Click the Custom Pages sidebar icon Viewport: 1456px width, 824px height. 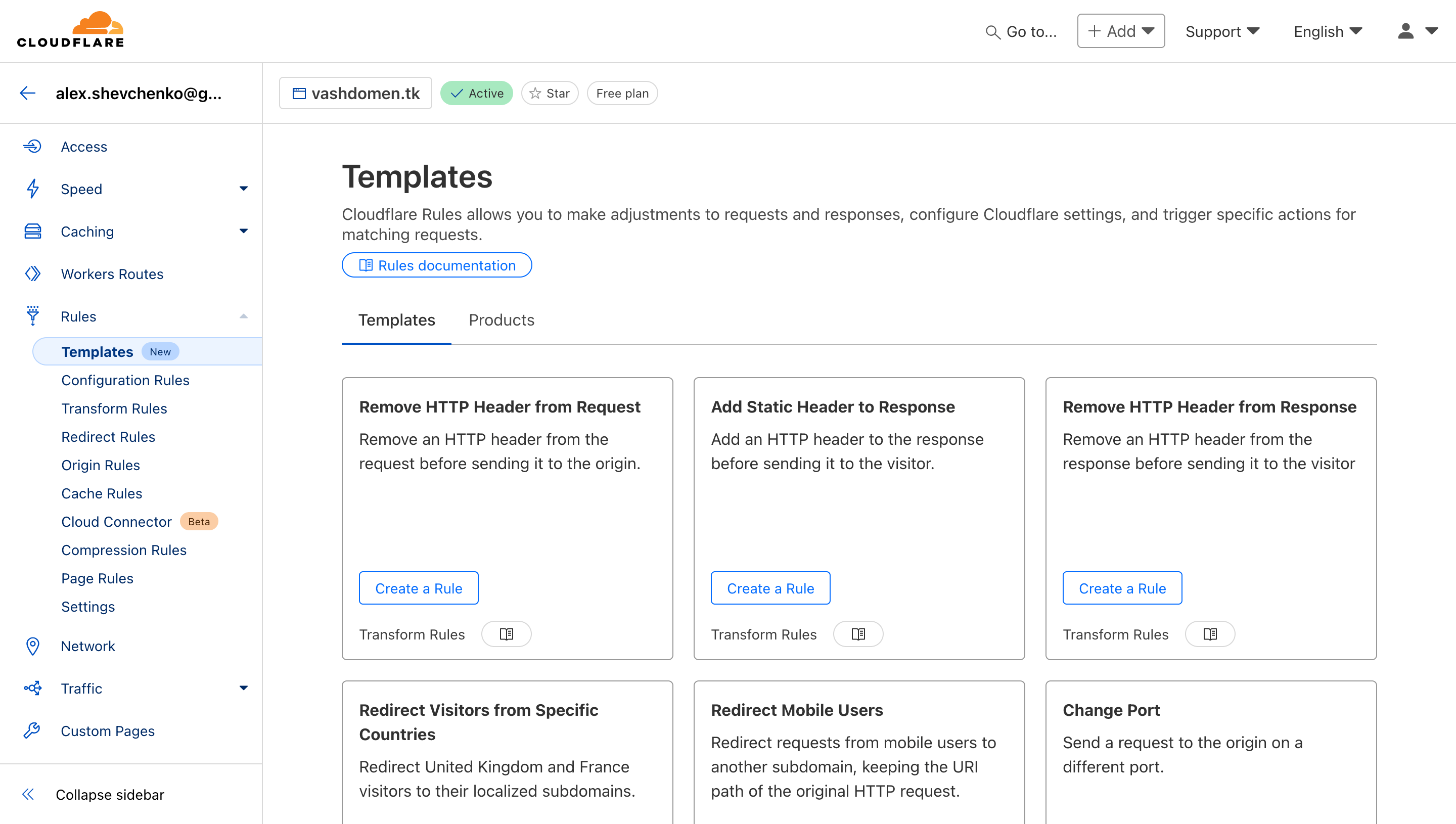tap(32, 731)
